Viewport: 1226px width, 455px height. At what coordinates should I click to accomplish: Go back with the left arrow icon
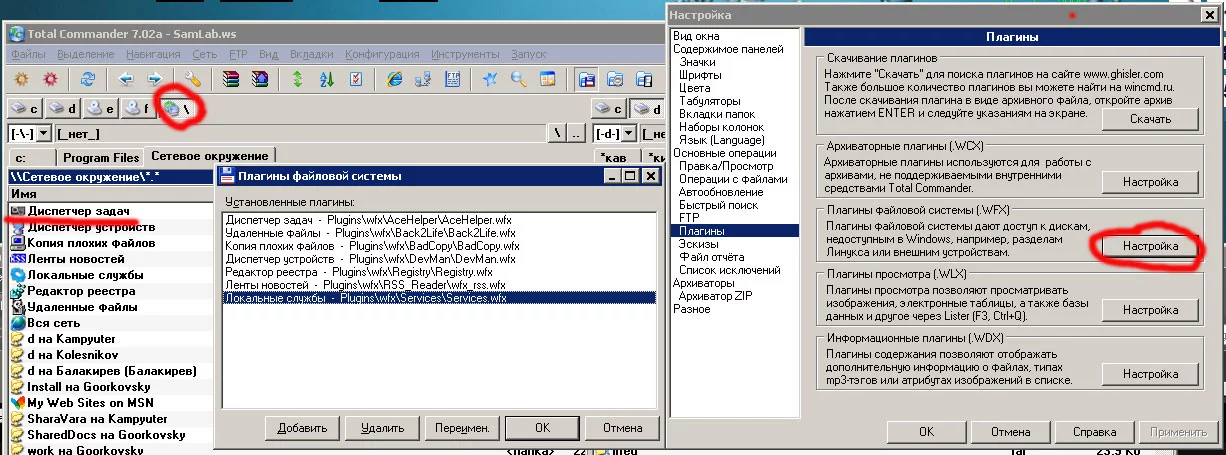126,78
